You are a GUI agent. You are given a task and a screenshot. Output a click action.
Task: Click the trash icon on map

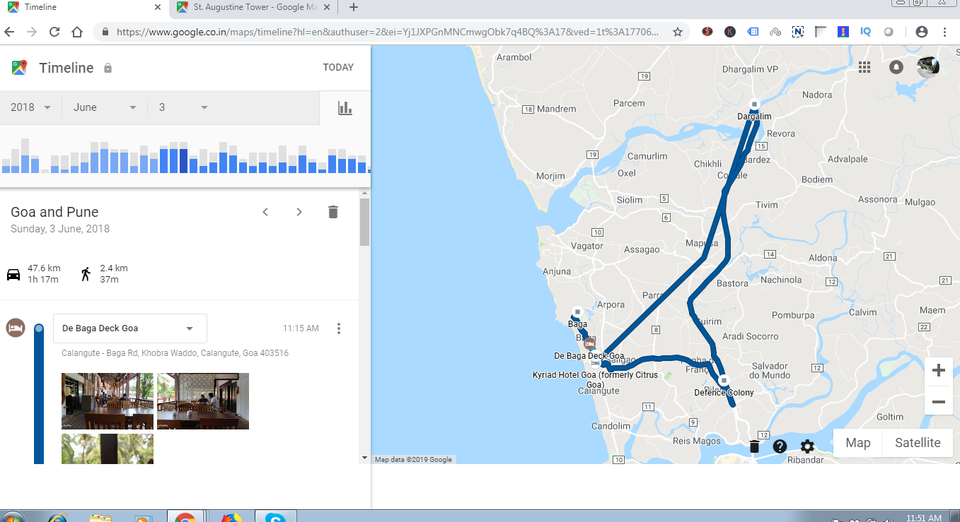[754, 446]
